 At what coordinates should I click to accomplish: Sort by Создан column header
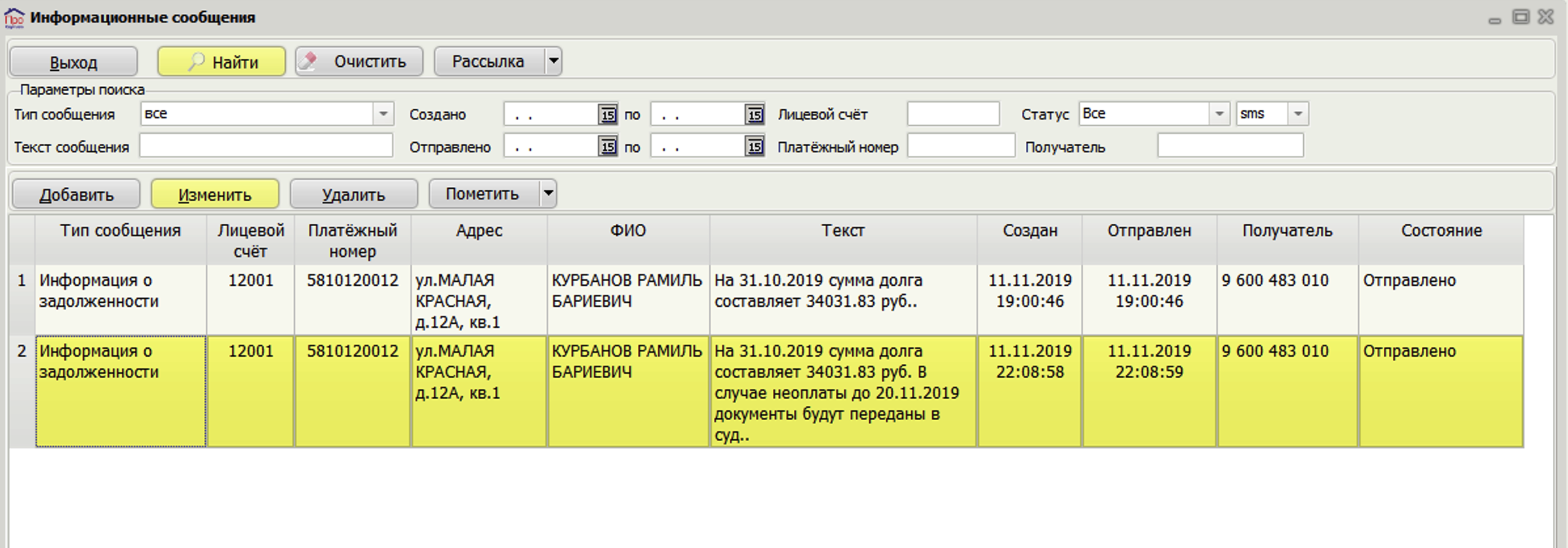point(1030,240)
